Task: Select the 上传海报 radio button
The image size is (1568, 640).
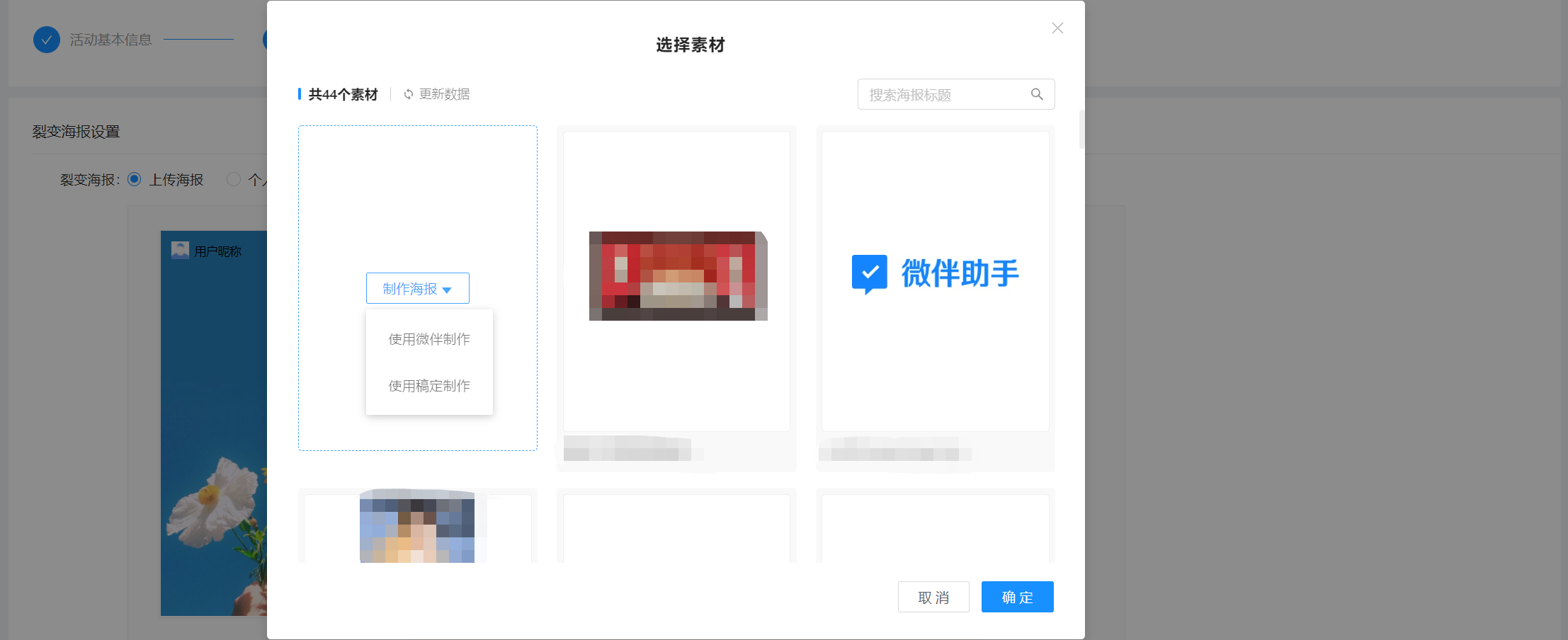Action: (135, 179)
